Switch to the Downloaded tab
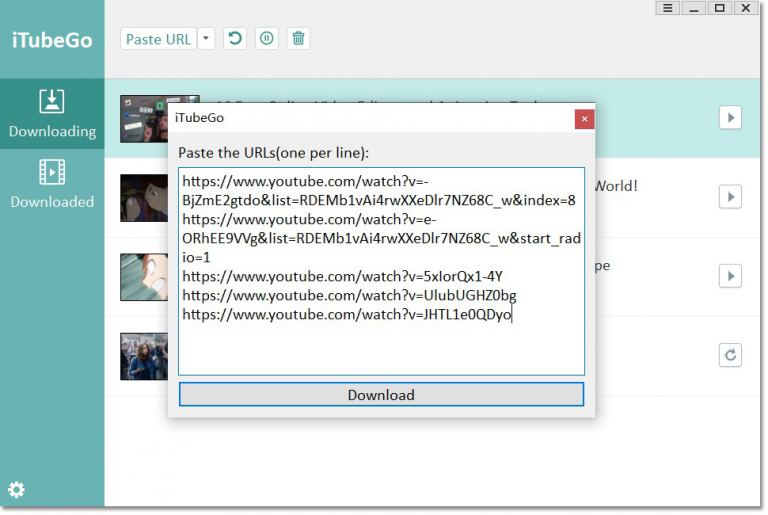The width and height of the screenshot is (768, 515). (x=52, y=184)
